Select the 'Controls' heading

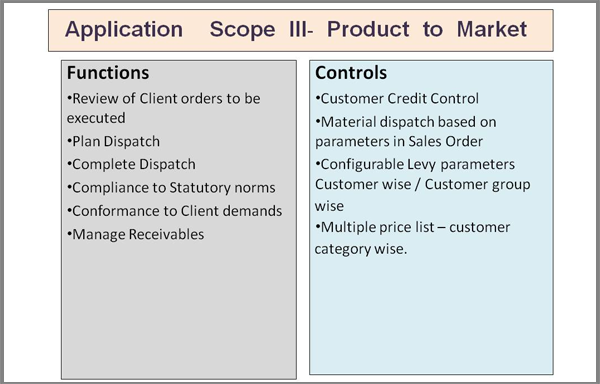(351, 73)
